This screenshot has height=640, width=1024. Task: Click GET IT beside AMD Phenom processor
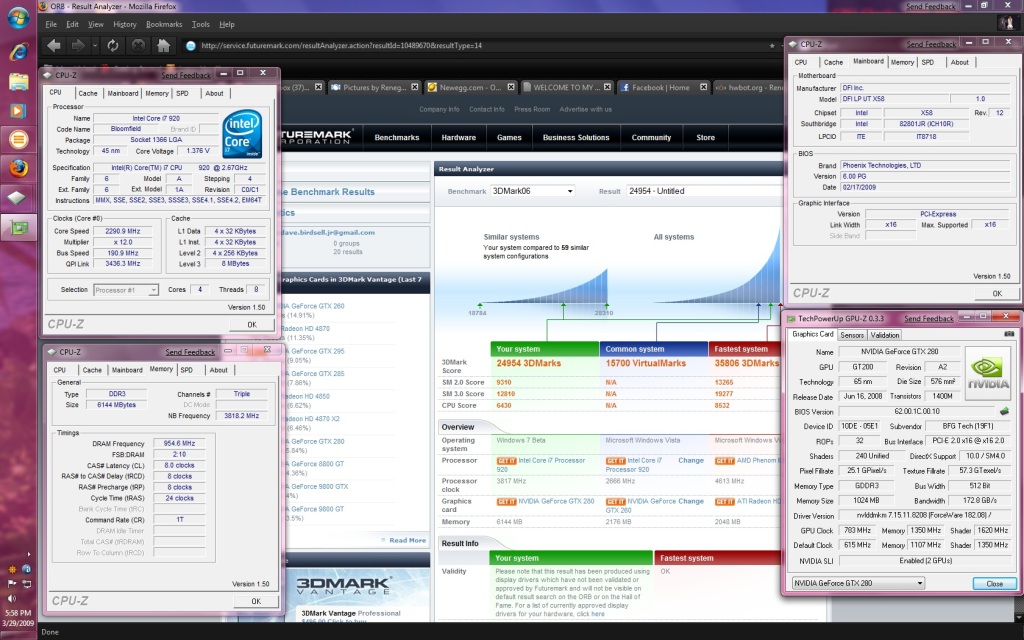click(724, 461)
